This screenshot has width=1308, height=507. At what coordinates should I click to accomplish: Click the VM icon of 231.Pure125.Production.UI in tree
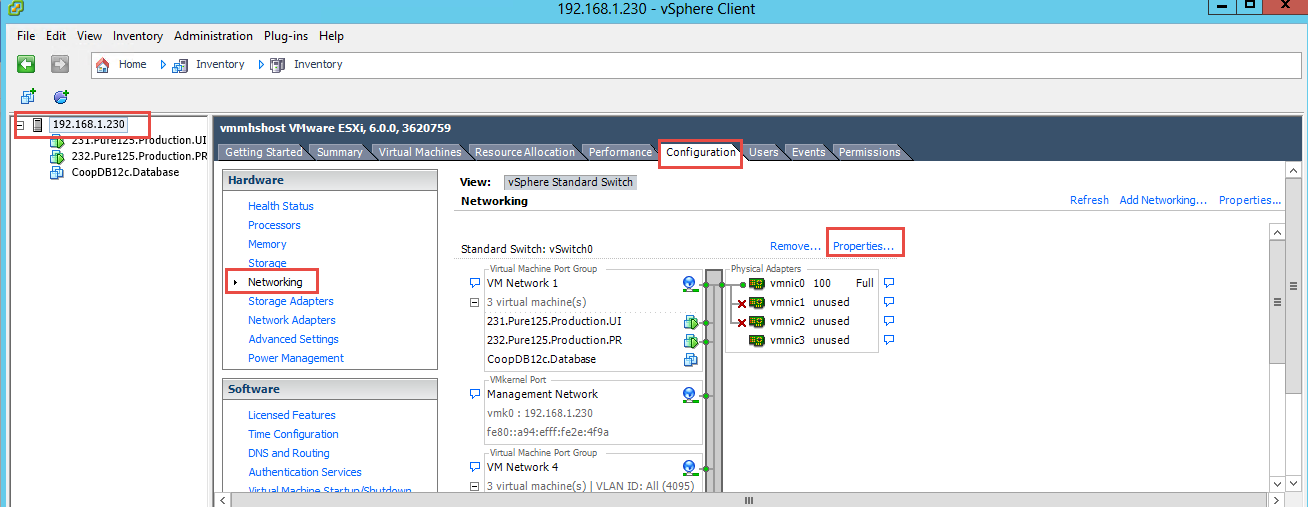[x=57, y=140]
